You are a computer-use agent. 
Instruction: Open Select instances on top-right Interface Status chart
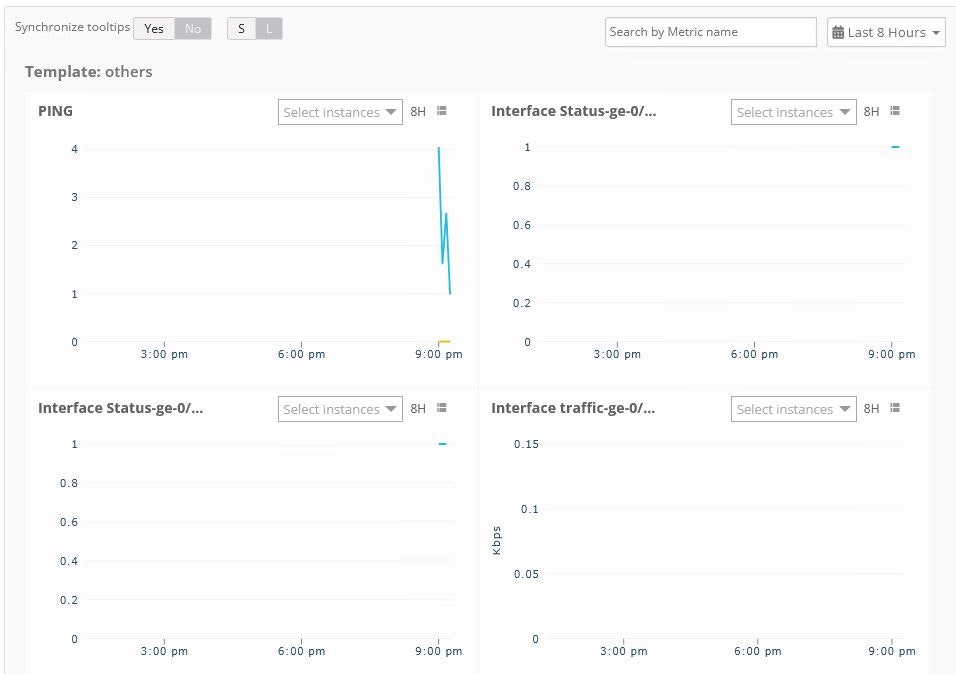point(794,112)
